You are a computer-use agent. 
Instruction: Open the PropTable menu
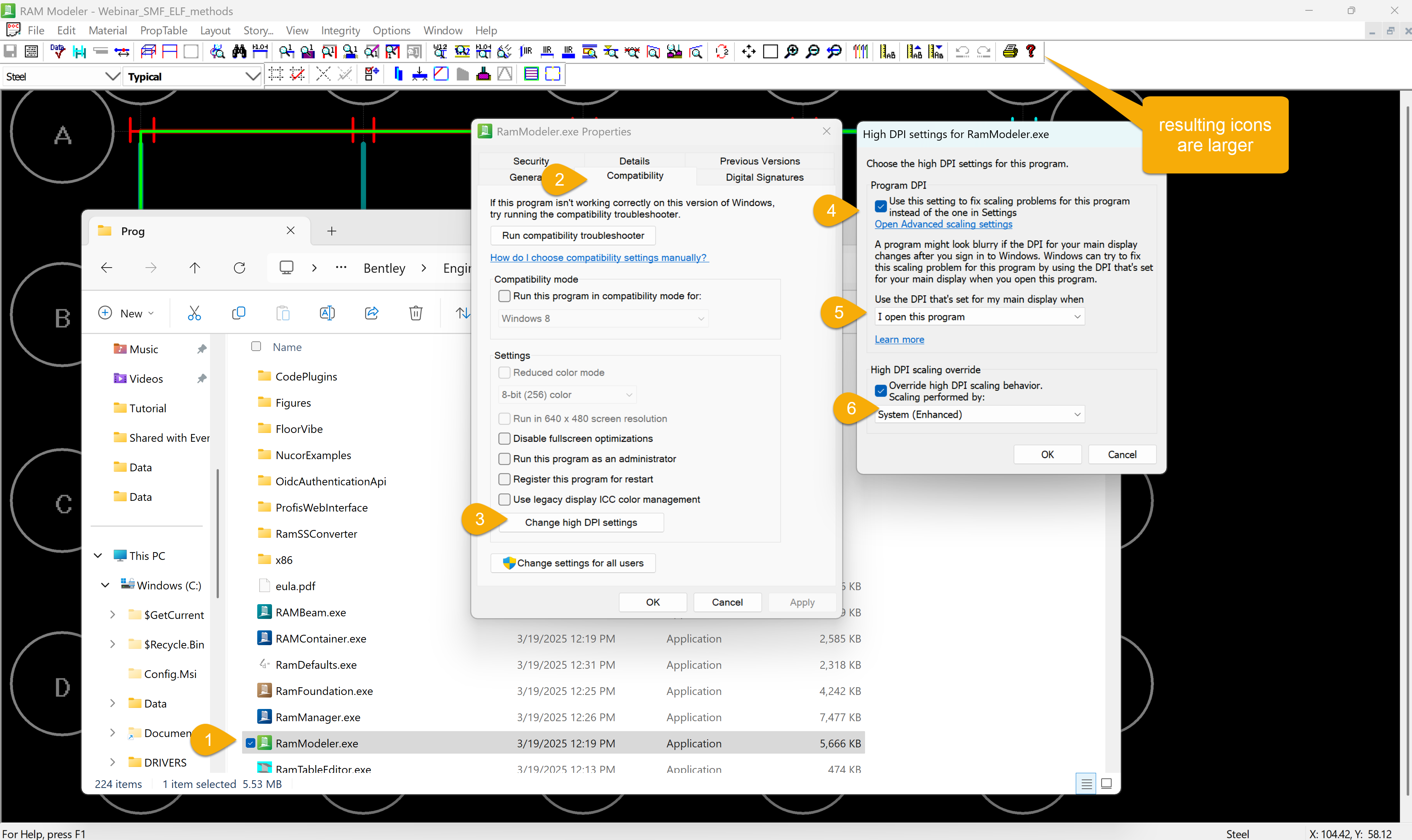pos(163,31)
